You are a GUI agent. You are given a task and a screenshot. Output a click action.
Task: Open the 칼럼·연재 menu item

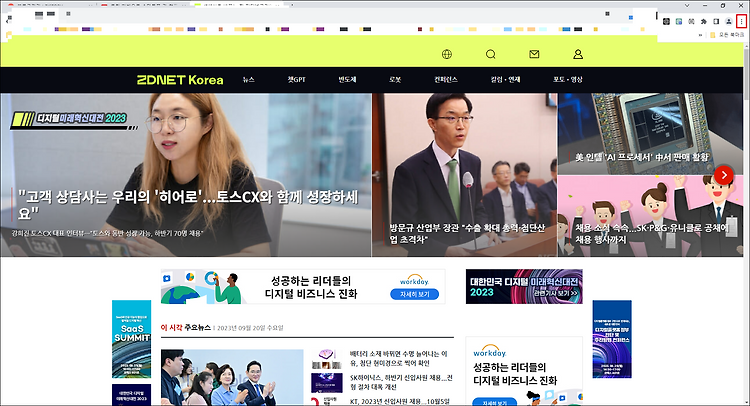[x=505, y=80]
